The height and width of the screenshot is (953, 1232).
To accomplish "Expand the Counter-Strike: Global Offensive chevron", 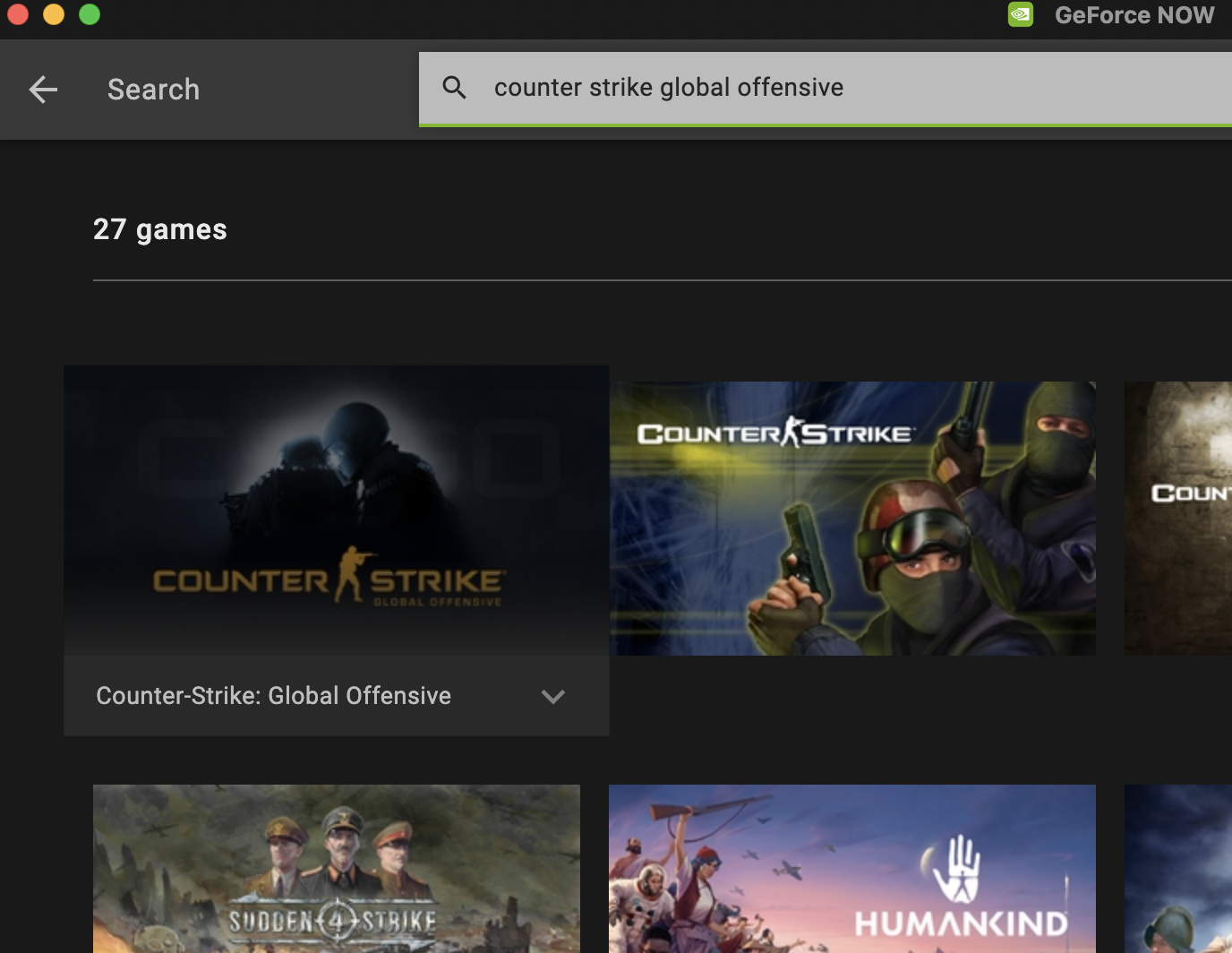I will 553,697.
